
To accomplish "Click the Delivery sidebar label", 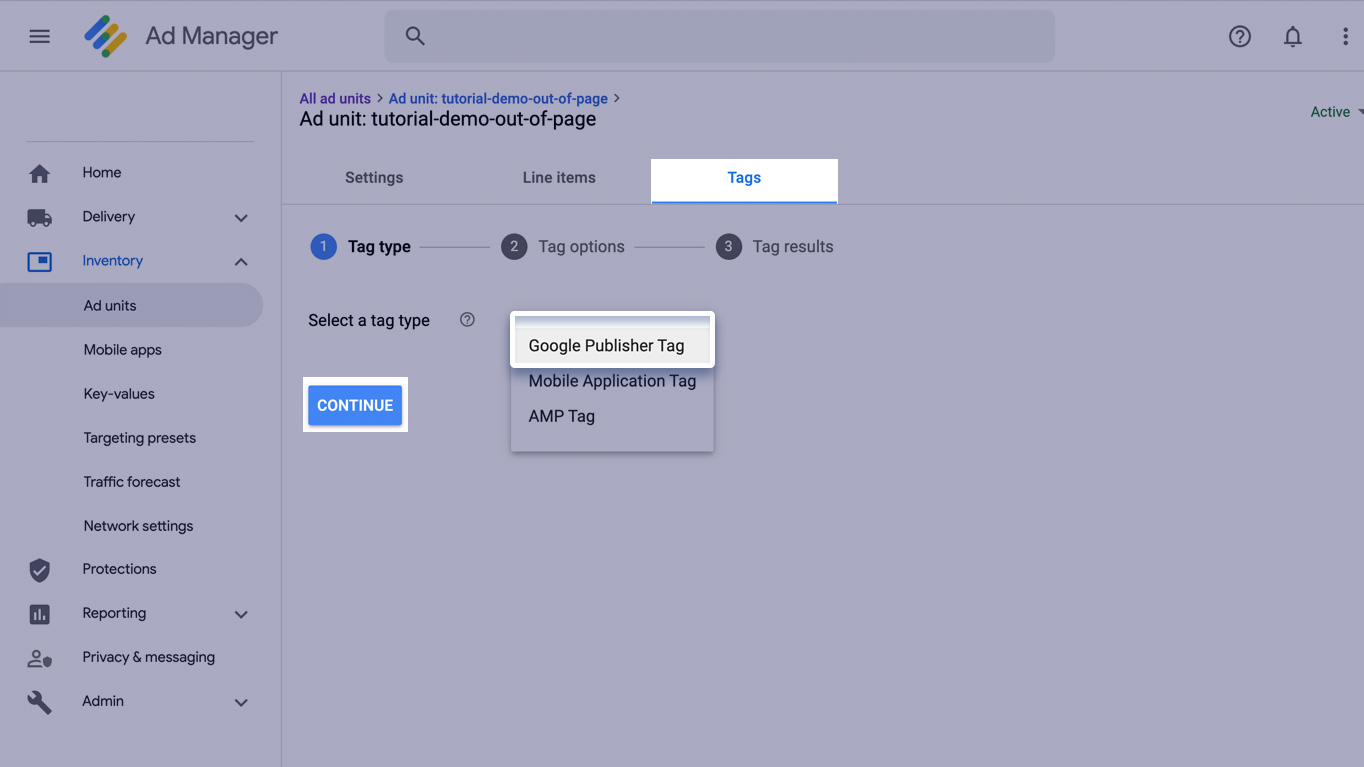I will (x=108, y=217).
